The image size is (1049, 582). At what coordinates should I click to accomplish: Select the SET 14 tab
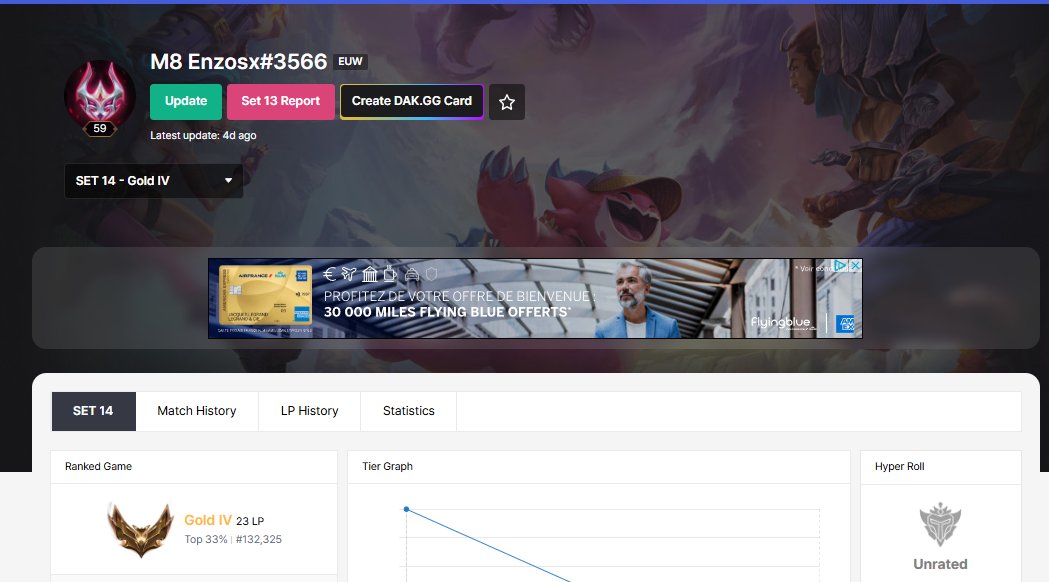pos(94,411)
